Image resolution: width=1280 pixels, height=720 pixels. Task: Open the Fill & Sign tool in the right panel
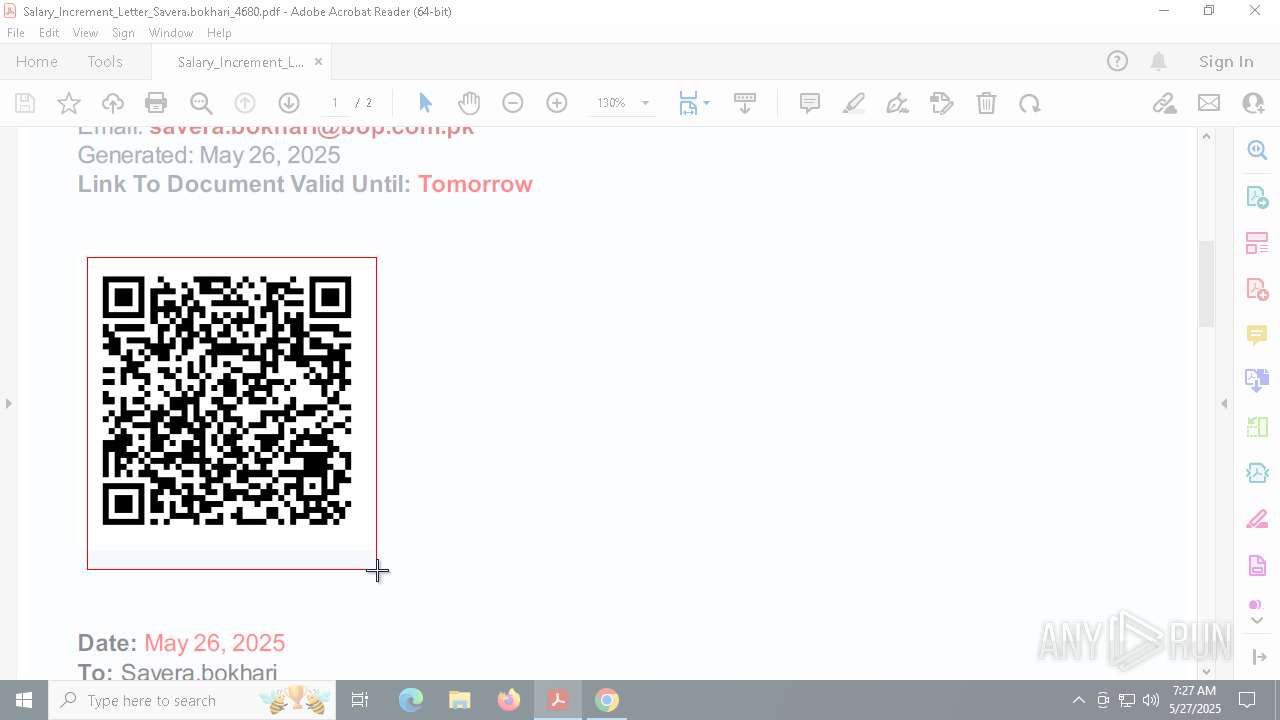[x=1257, y=519]
